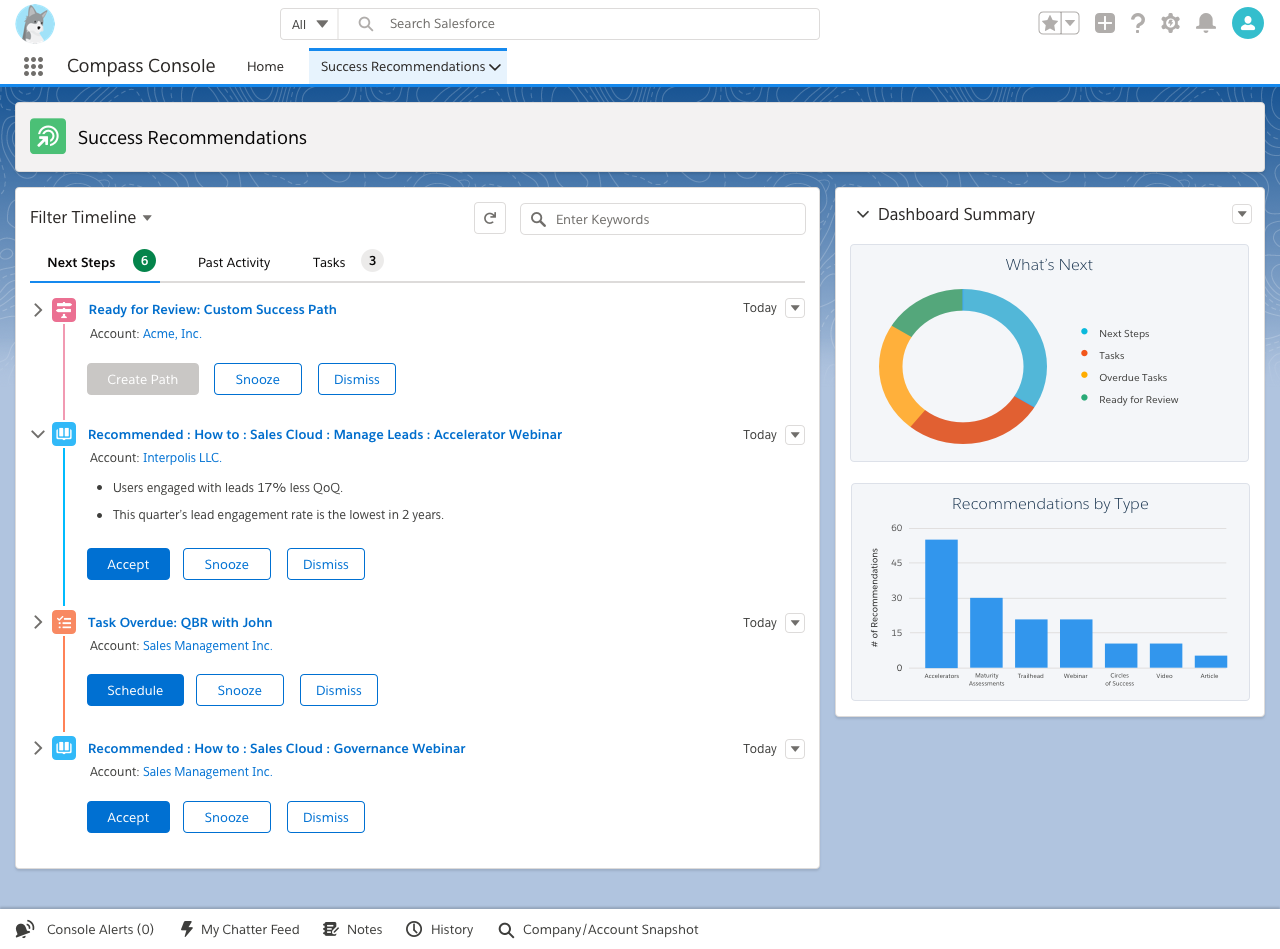Schedule the QBR with John task

[135, 690]
